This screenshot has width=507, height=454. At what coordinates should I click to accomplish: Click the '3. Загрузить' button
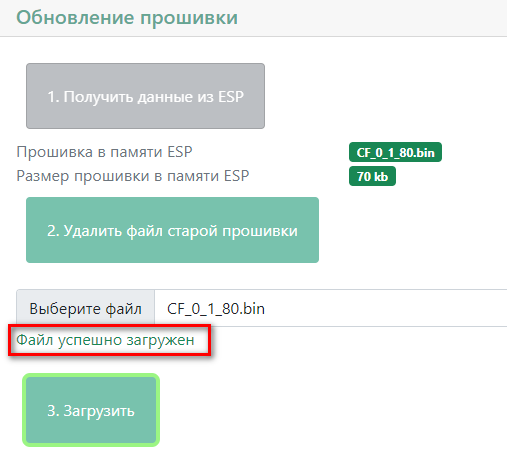click(x=91, y=410)
